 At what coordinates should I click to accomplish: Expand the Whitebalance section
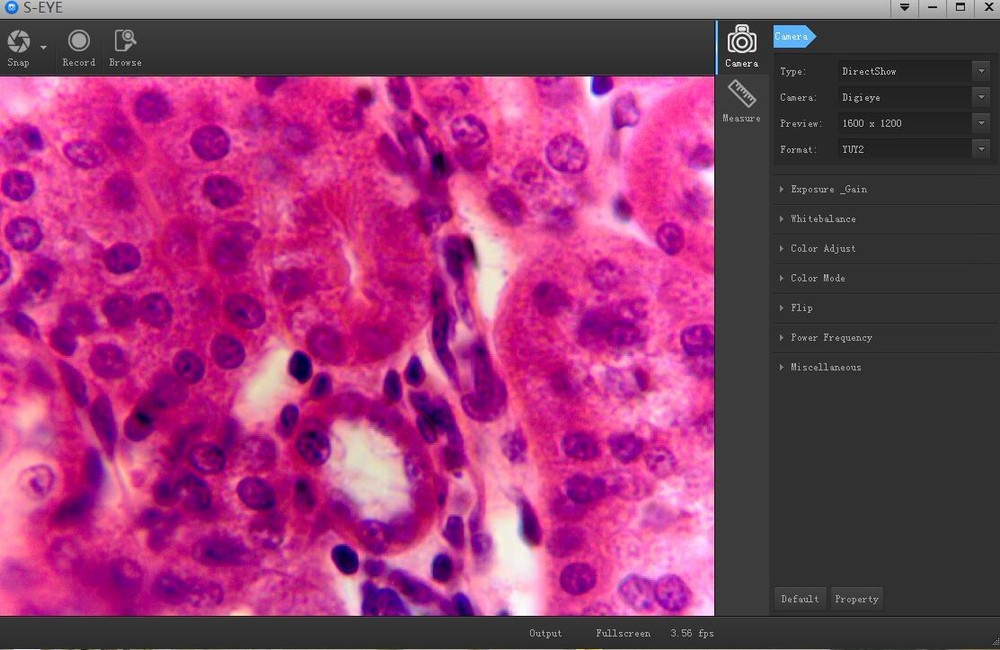pos(823,219)
